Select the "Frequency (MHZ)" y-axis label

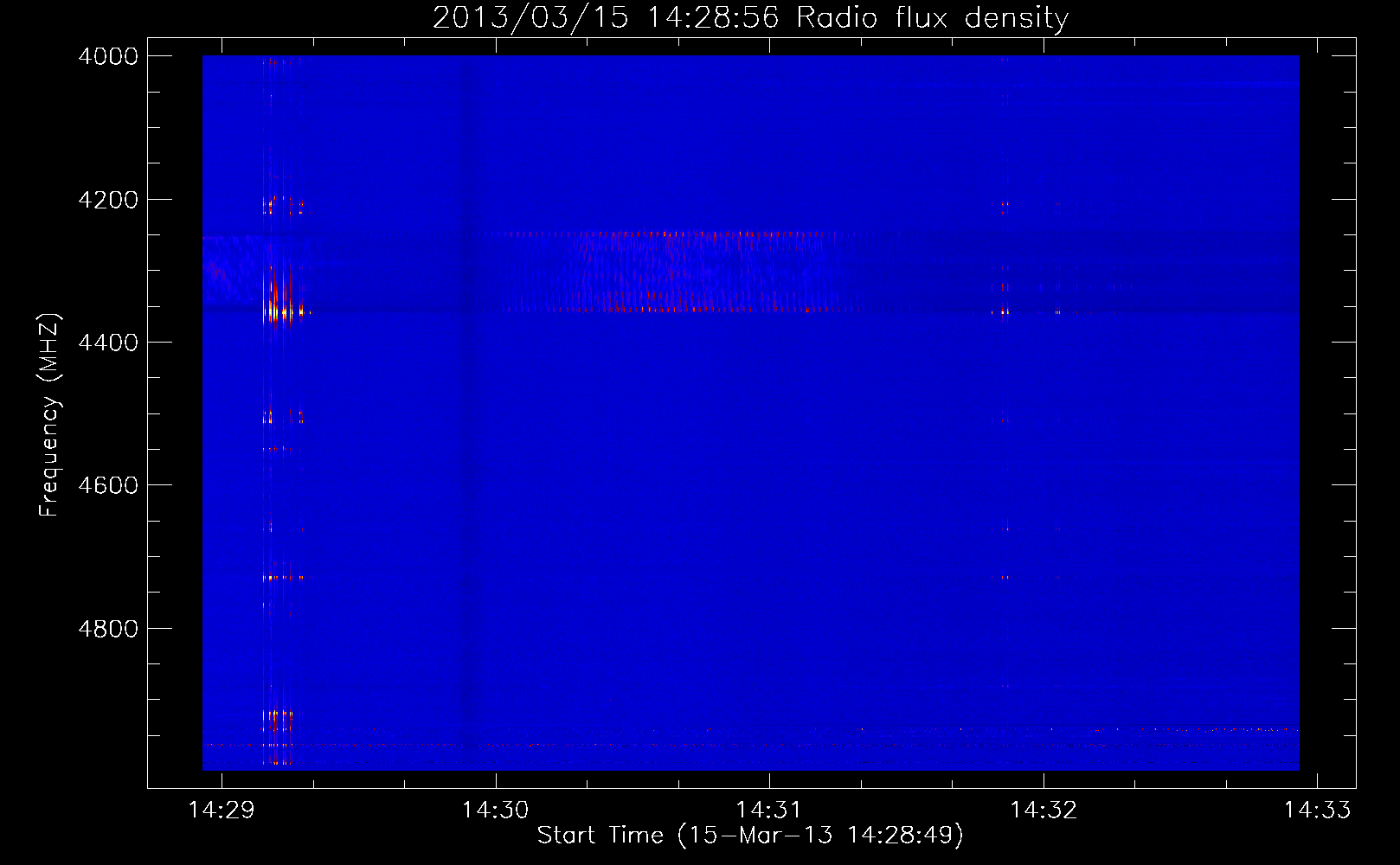tap(49, 415)
